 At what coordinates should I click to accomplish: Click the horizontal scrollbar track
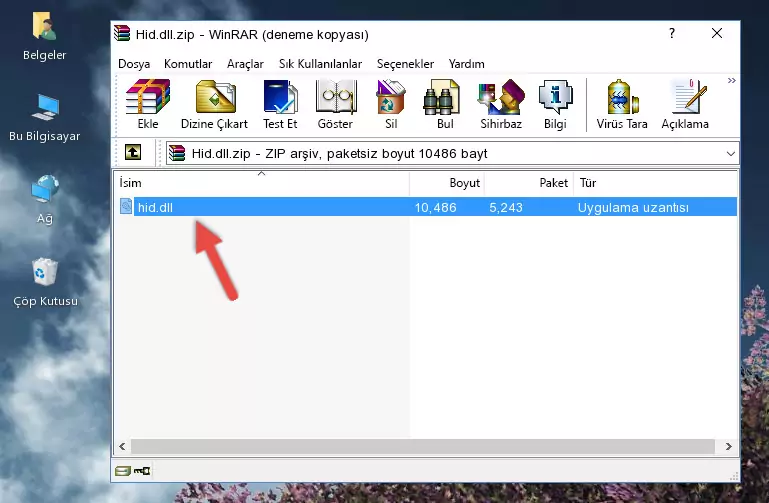click(423, 446)
